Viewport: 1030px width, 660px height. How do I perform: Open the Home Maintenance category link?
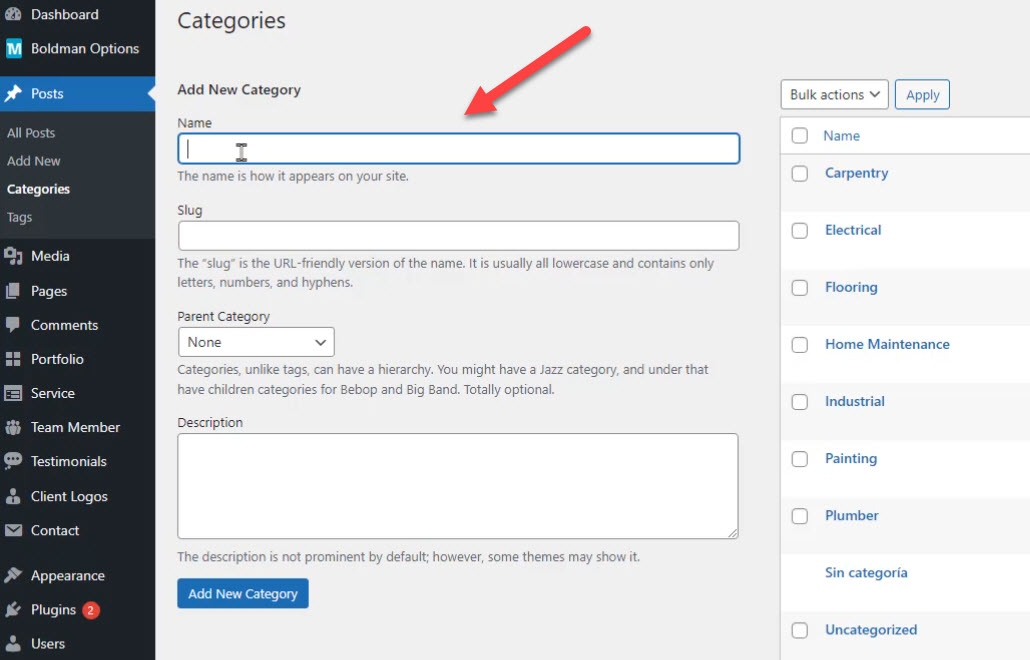(x=887, y=344)
